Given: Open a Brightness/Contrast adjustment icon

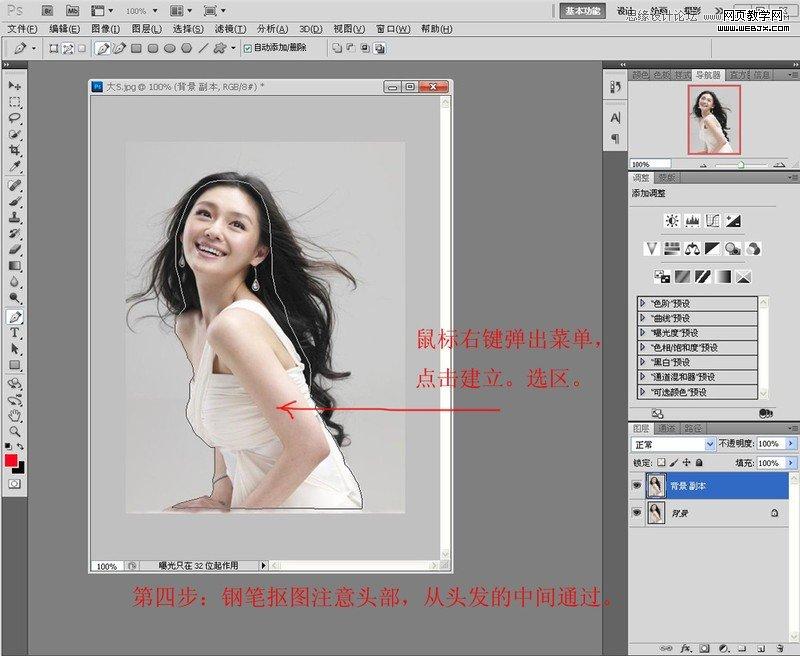Looking at the screenshot, I should pos(672,221).
